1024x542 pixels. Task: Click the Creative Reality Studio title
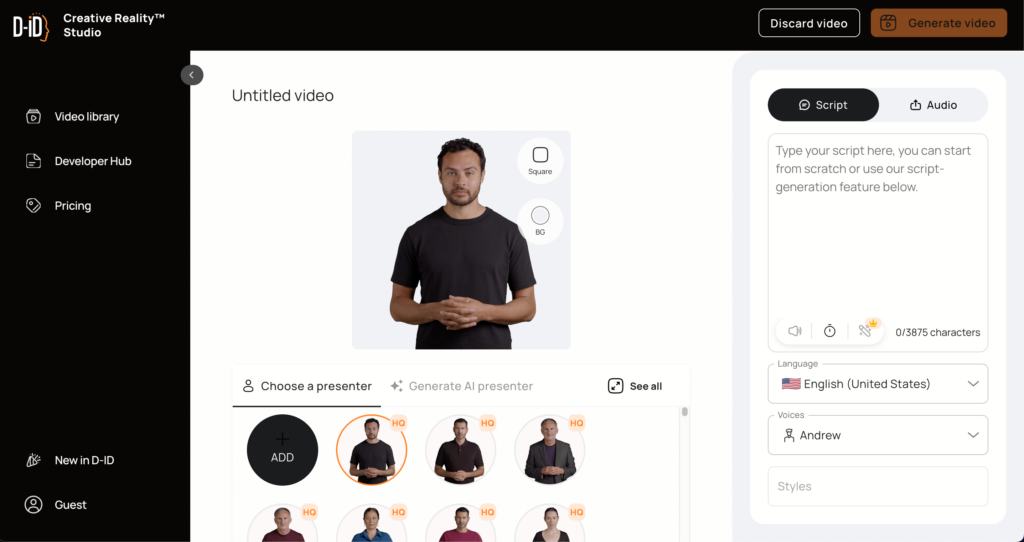(x=114, y=25)
